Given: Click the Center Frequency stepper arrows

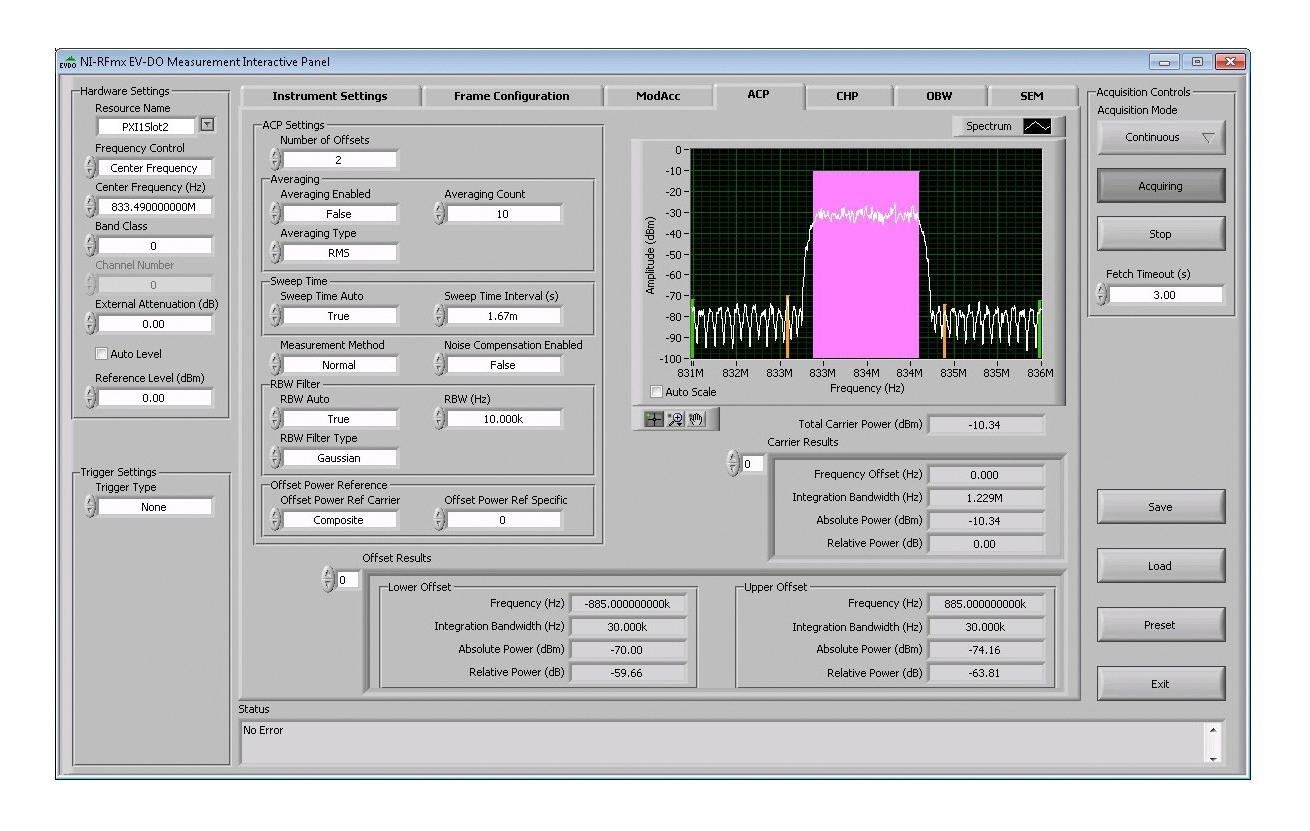Looking at the screenshot, I should coord(91,207).
